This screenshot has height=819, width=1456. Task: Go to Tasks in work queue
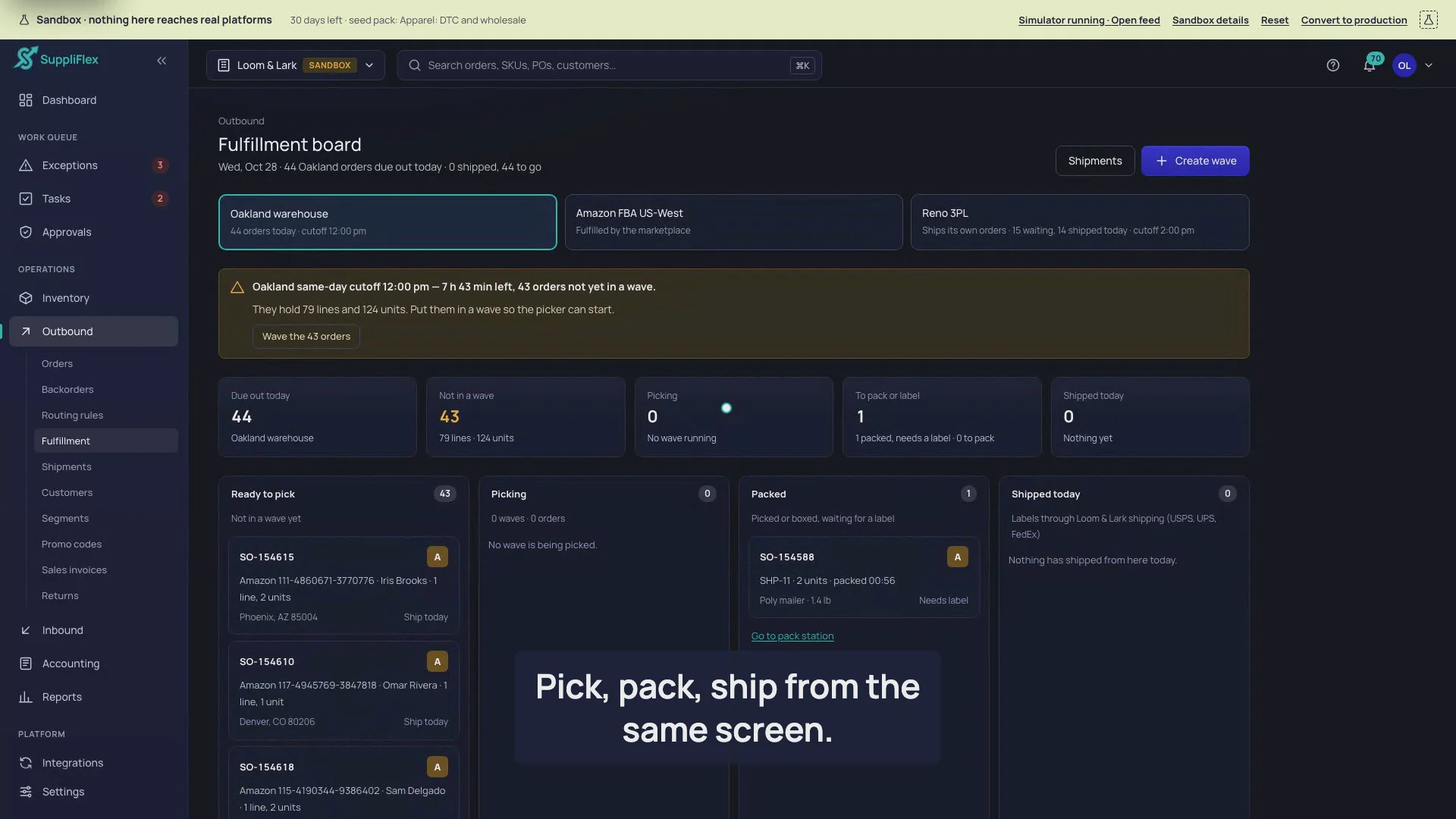click(94, 199)
